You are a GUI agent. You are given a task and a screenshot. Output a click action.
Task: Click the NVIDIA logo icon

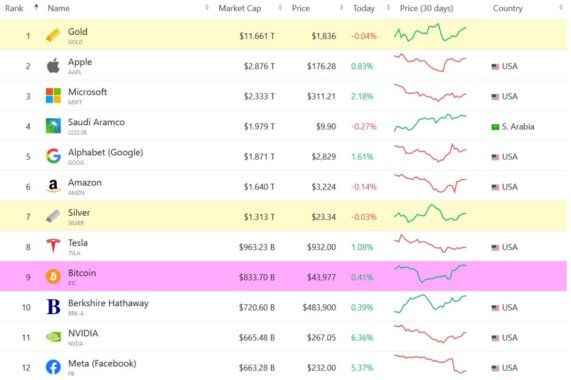pyautogui.click(x=53, y=337)
